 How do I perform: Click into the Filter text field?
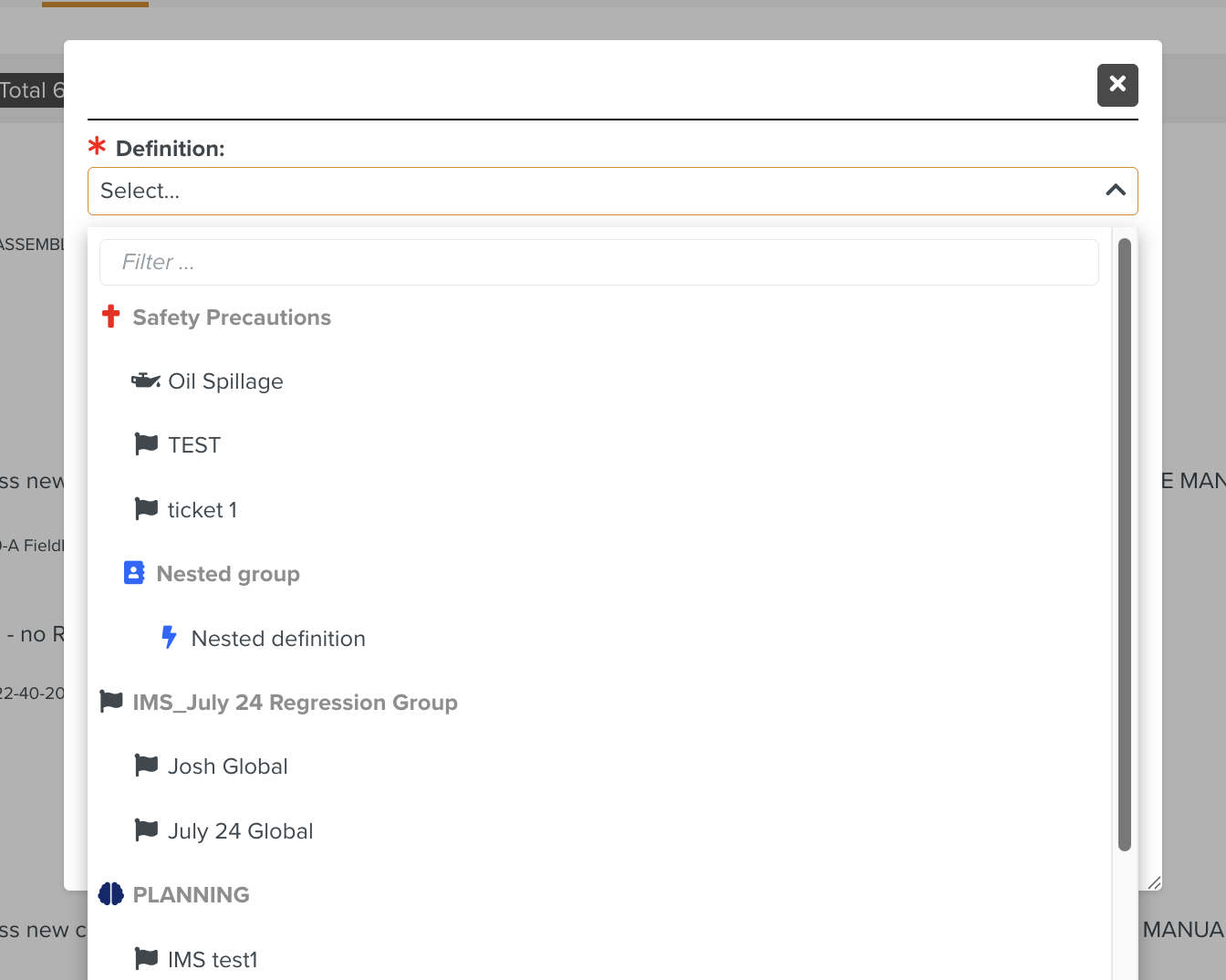598,263
